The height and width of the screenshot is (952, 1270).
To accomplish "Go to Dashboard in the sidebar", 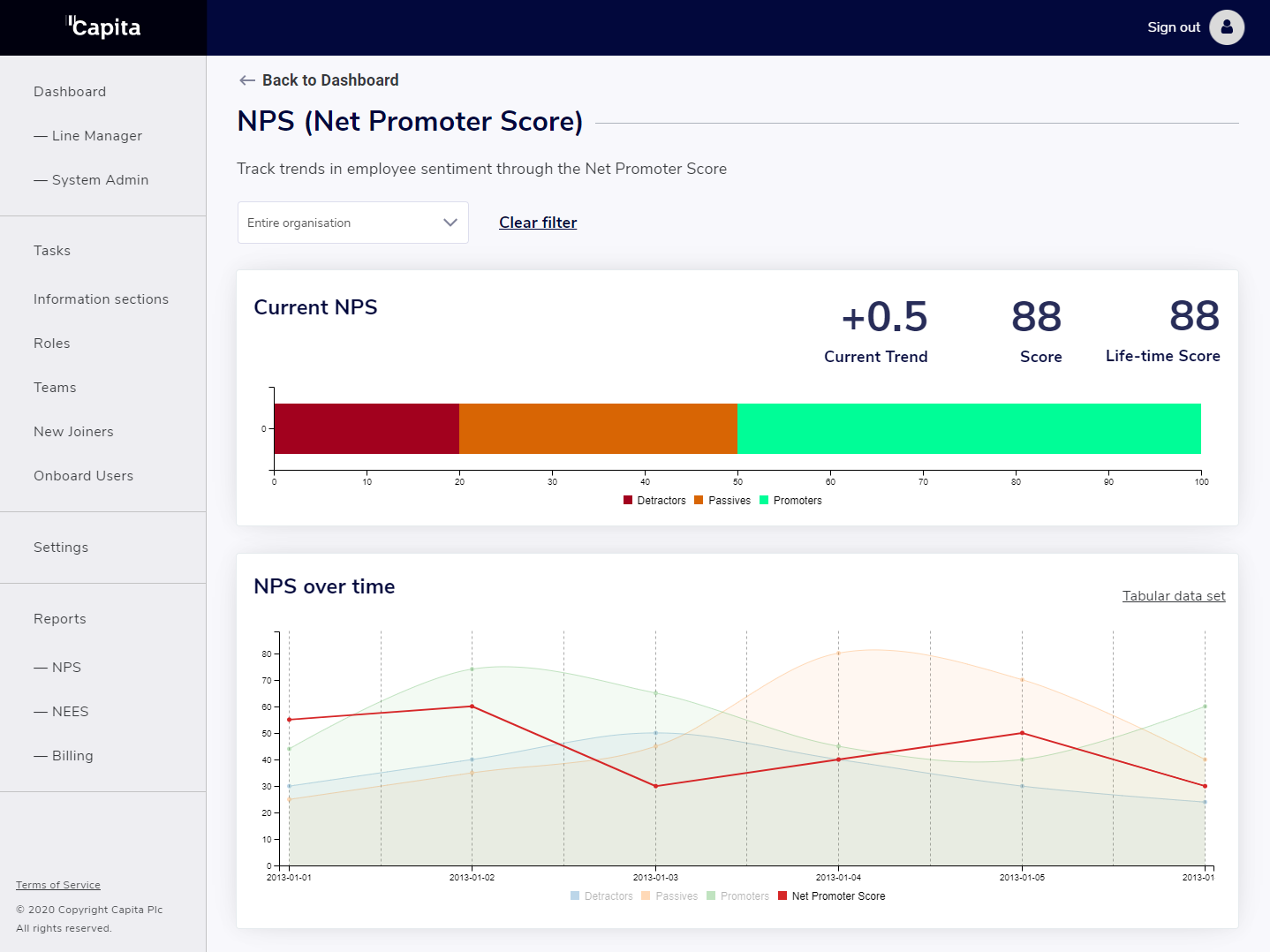I will (70, 92).
